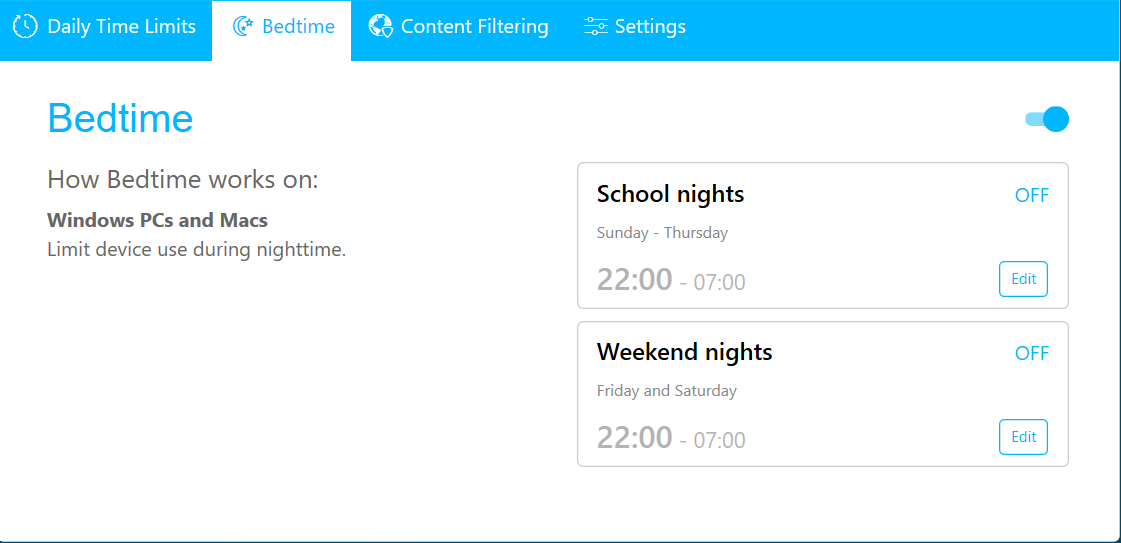Image resolution: width=1121 pixels, height=543 pixels.
Task: Switch to the Daily Time Limits tab label
Action: tap(121, 27)
